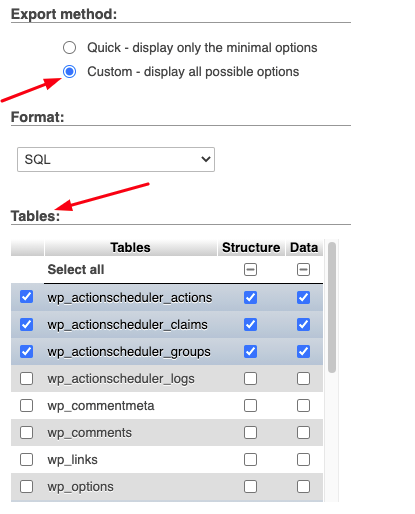Enable Structure for wp_actionscheduler_logs
415x514 pixels.
point(250,378)
